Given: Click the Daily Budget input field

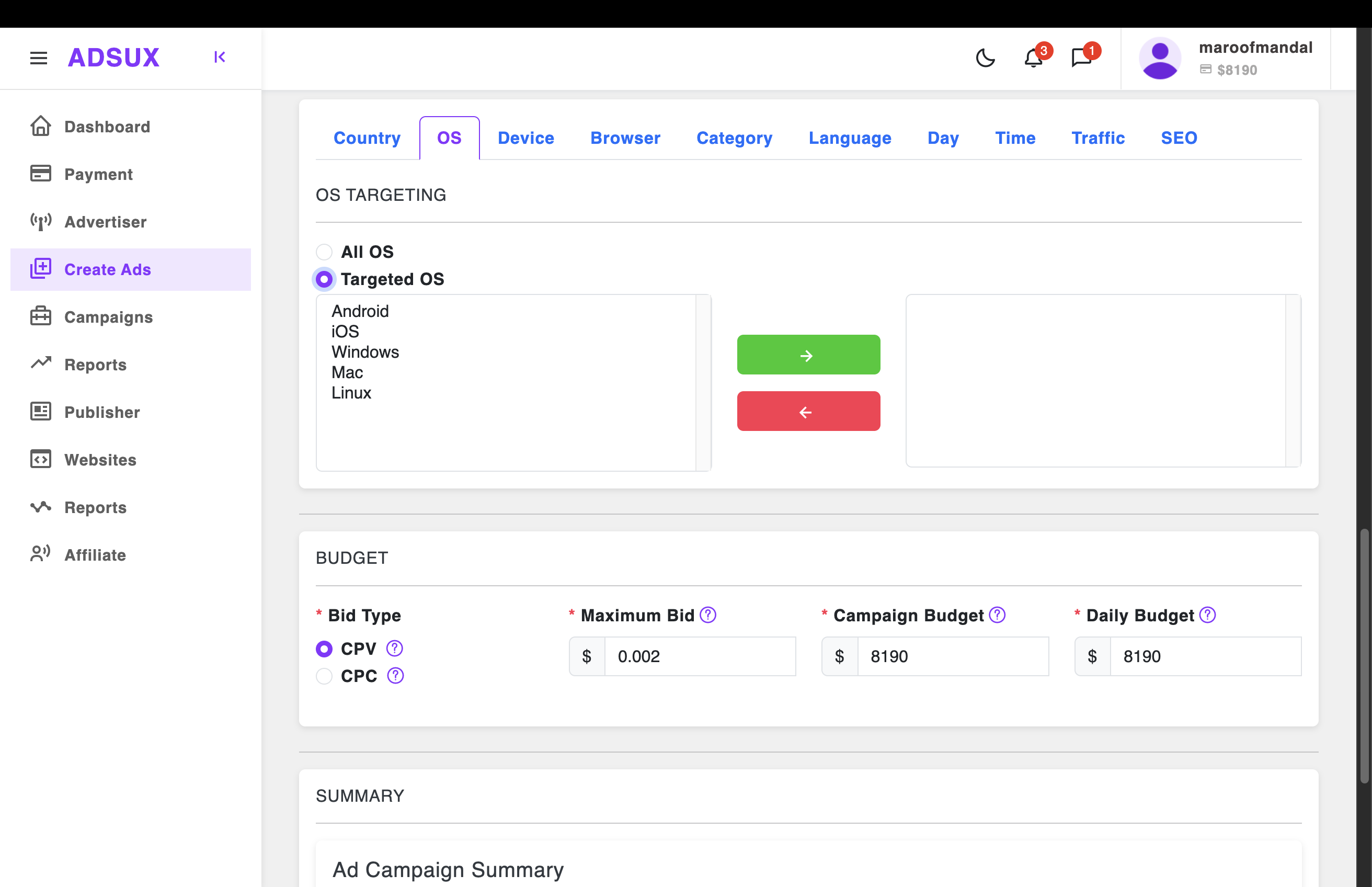Looking at the screenshot, I should [1205, 656].
